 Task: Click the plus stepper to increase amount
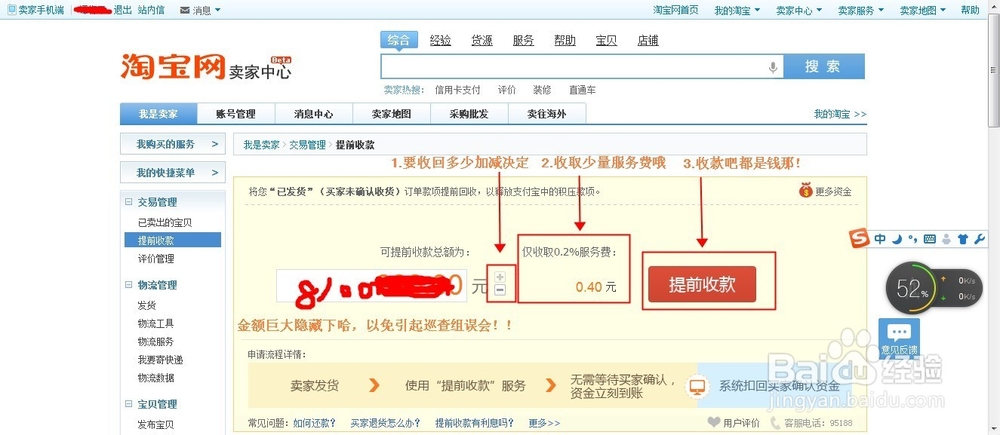point(500,277)
